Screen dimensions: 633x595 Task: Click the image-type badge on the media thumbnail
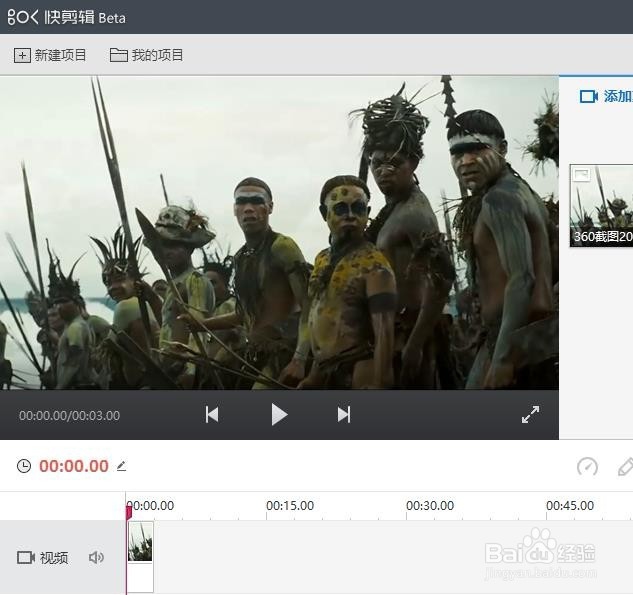pos(582,175)
